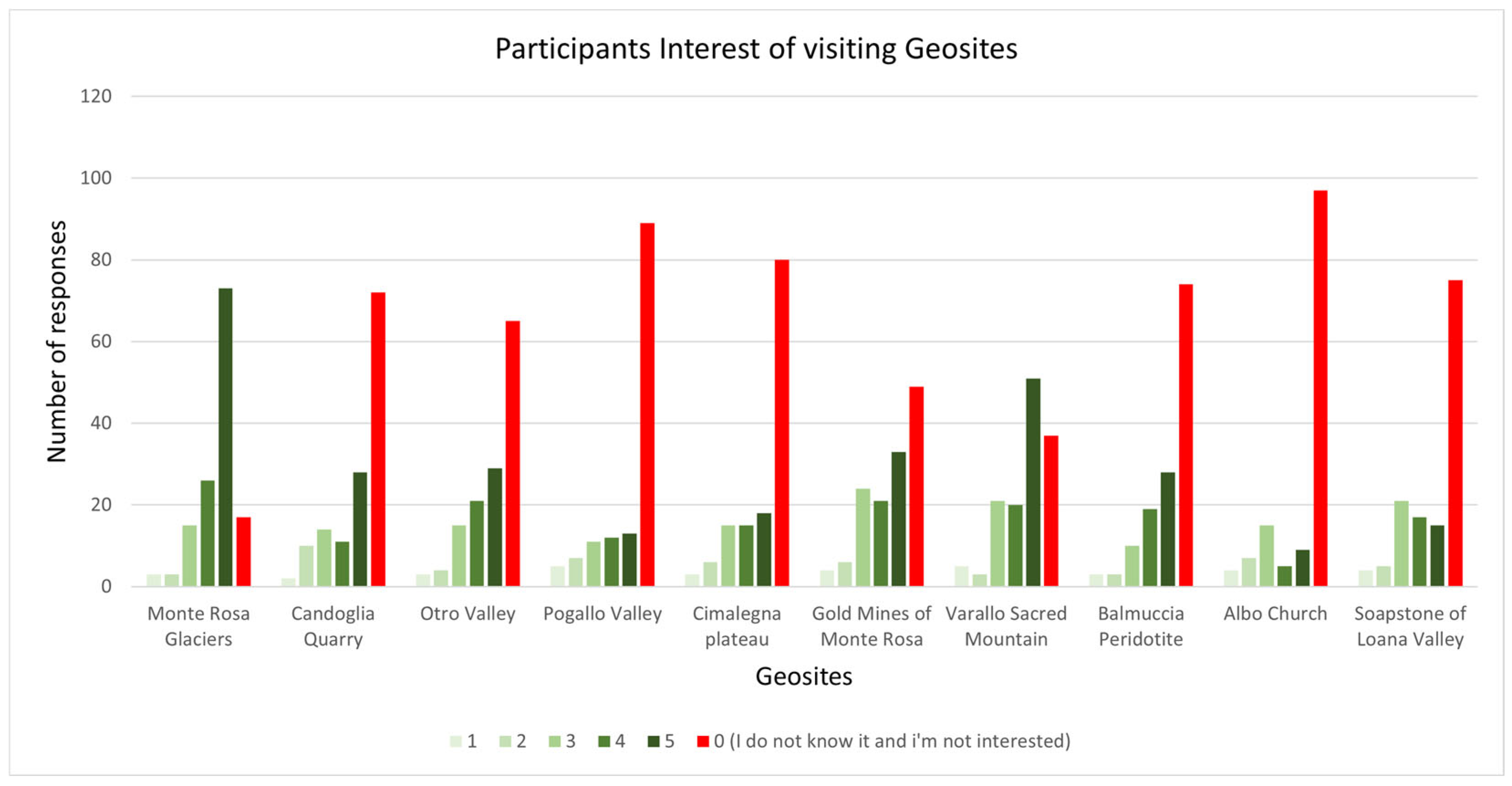Click the 120 value on the vertical axis
The image size is (1512, 786).
pyautogui.click(x=96, y=96)
